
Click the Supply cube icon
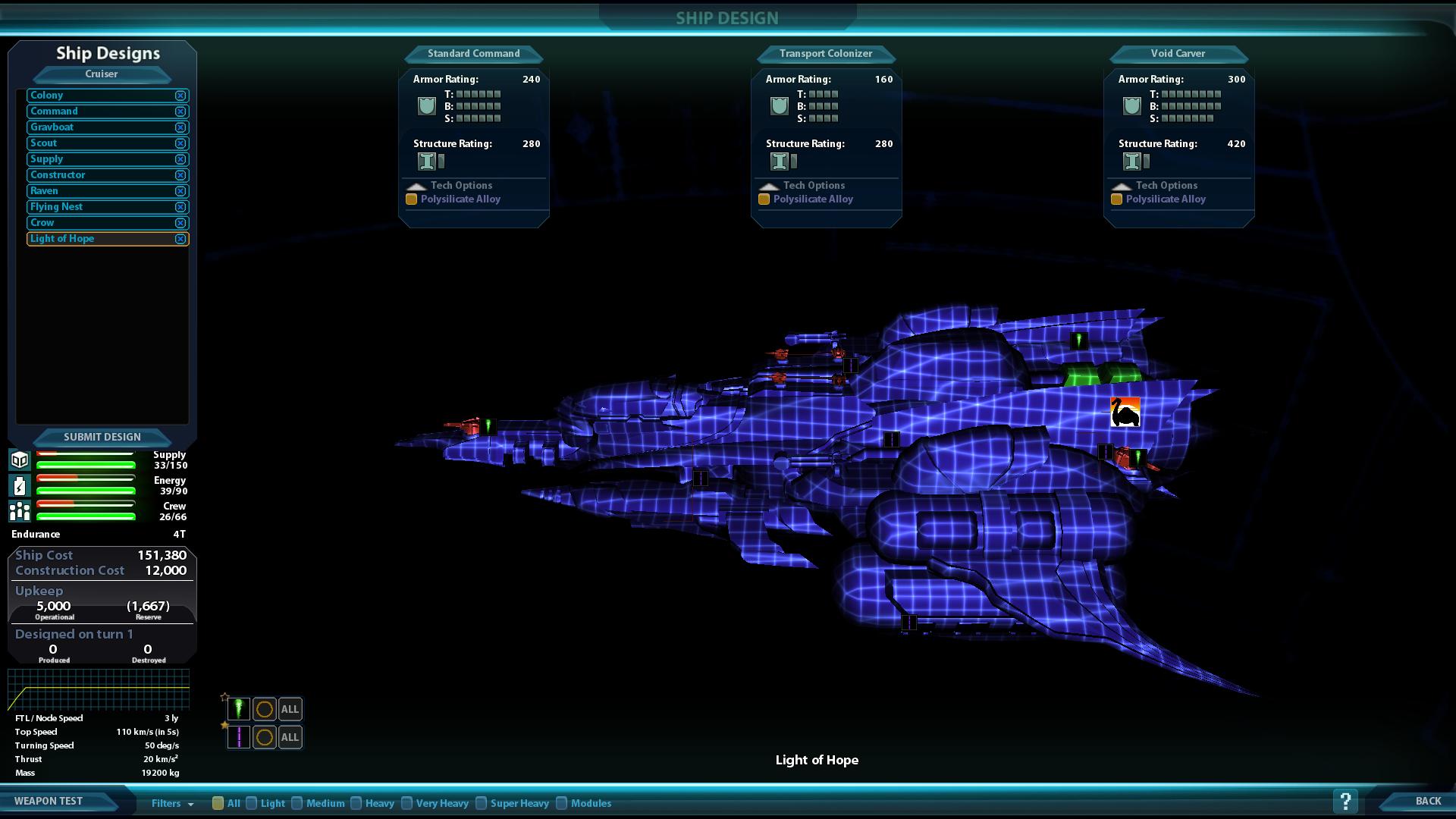coord(20,460)
